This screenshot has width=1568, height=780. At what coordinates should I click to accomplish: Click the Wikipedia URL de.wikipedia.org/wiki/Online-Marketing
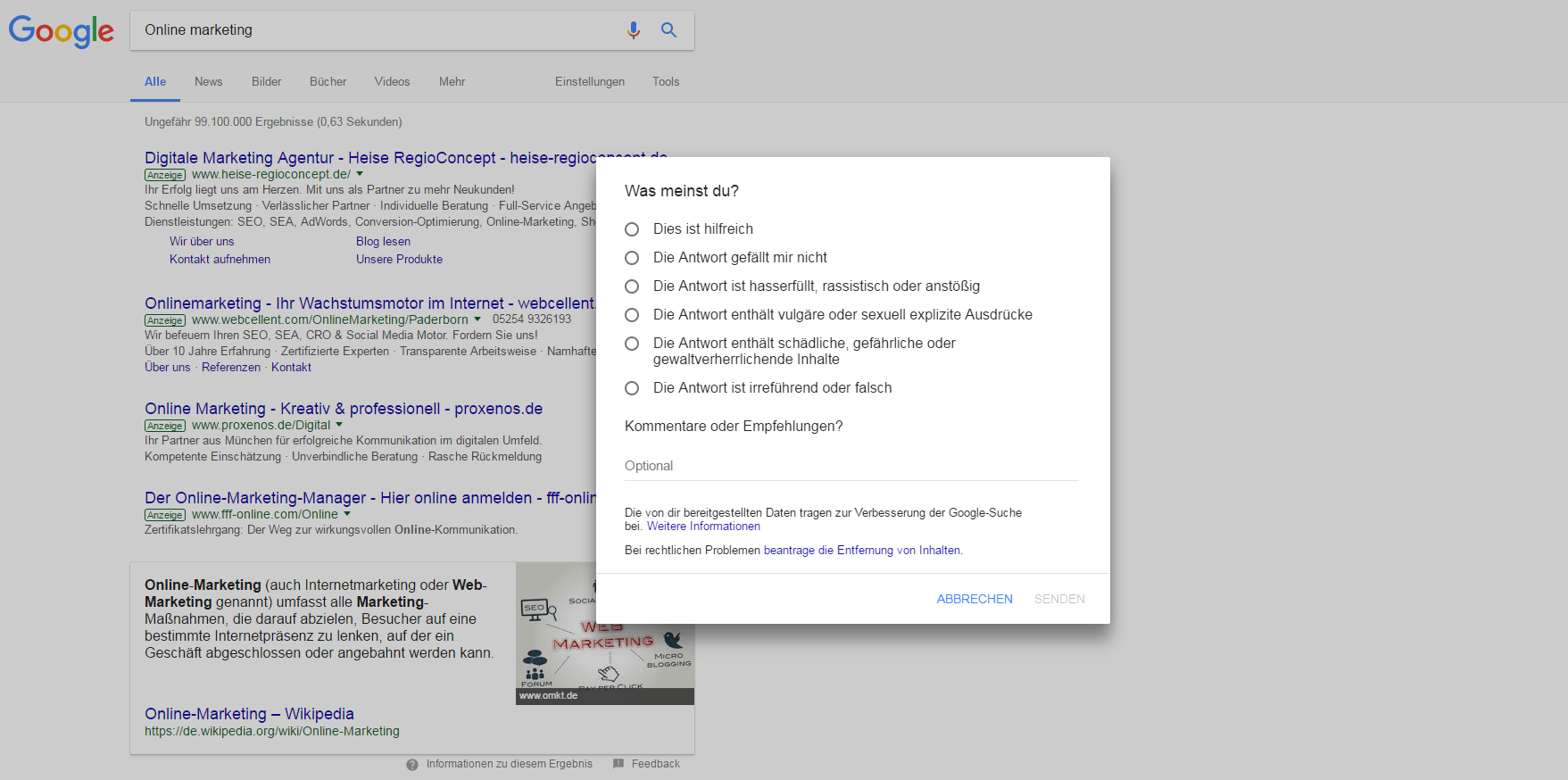click(272, 732)
